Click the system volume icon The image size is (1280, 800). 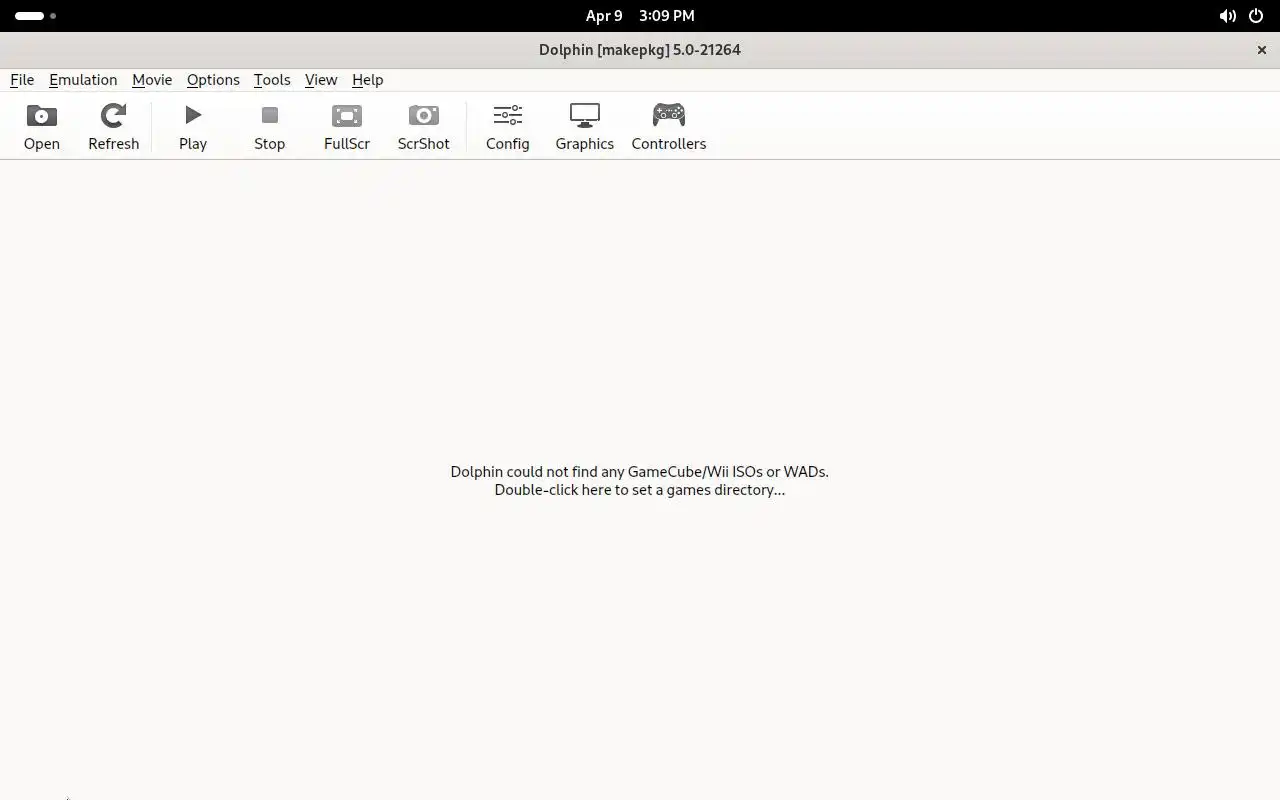1227,16
